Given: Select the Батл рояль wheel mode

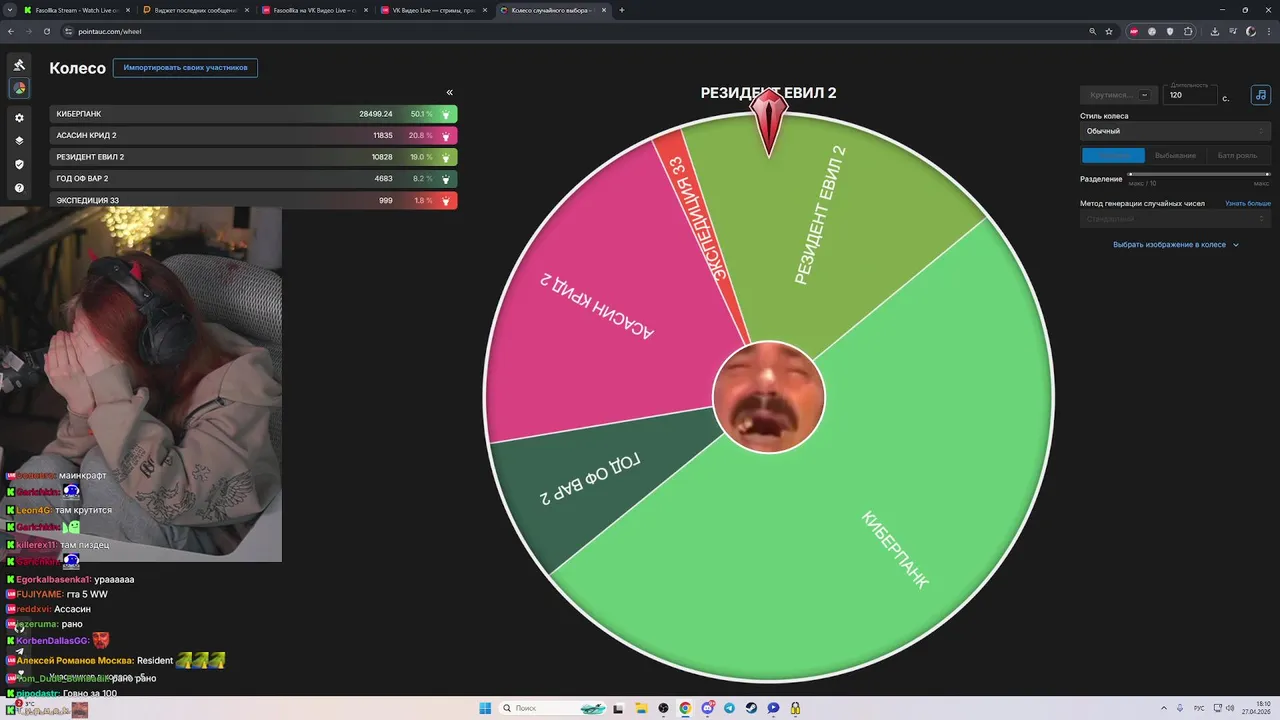Looking at the screenshot, I should coord(1238,155).
